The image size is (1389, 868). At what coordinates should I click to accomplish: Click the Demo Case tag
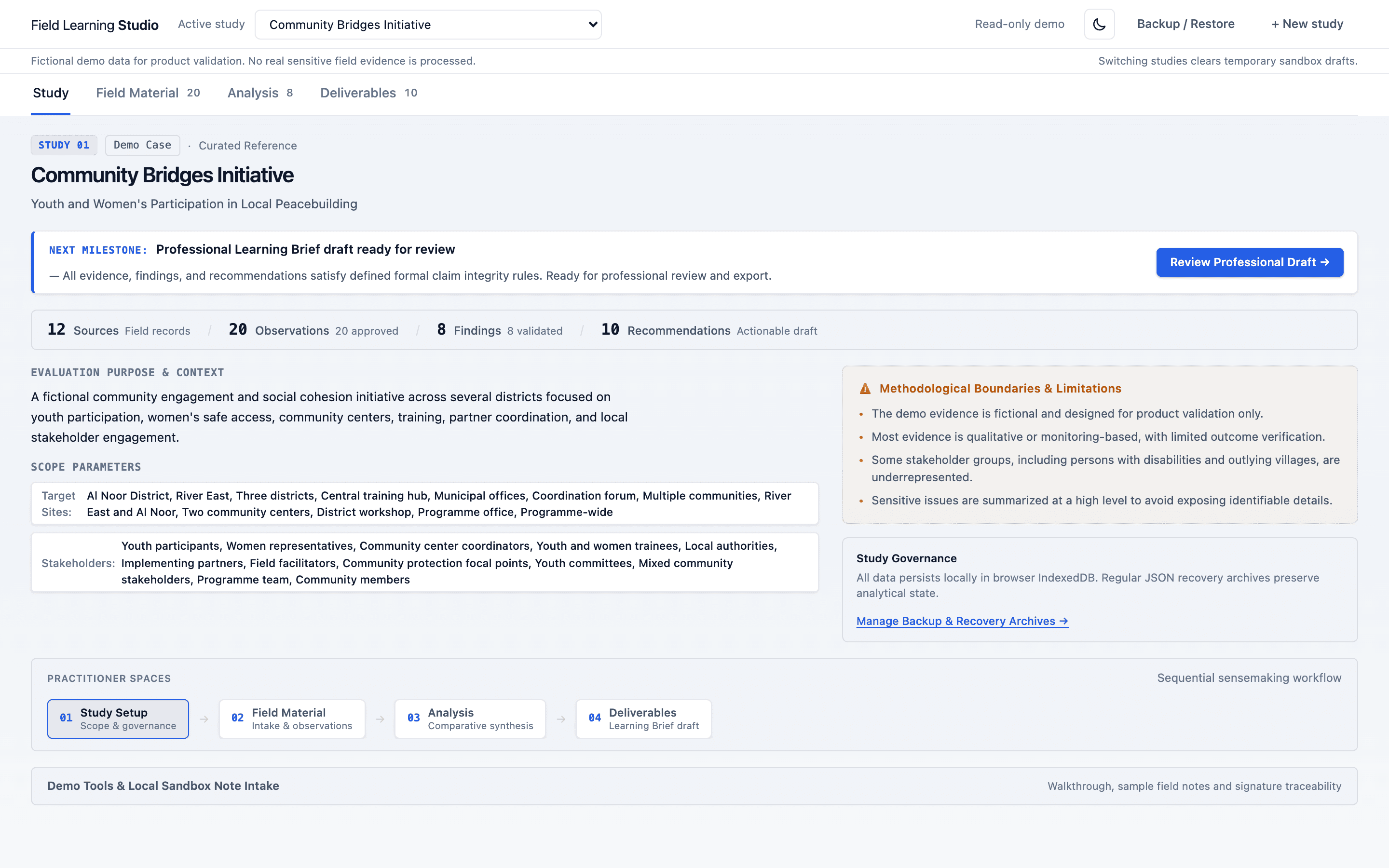142,145
